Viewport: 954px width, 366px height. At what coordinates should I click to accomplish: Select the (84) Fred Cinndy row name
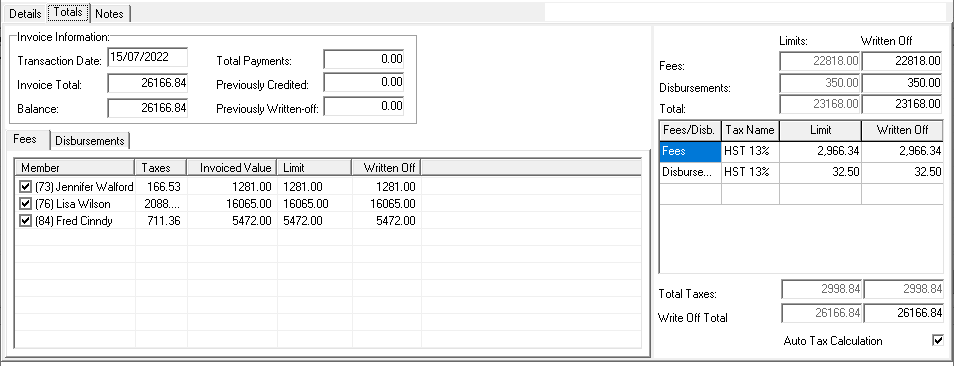tap(74, 222)
